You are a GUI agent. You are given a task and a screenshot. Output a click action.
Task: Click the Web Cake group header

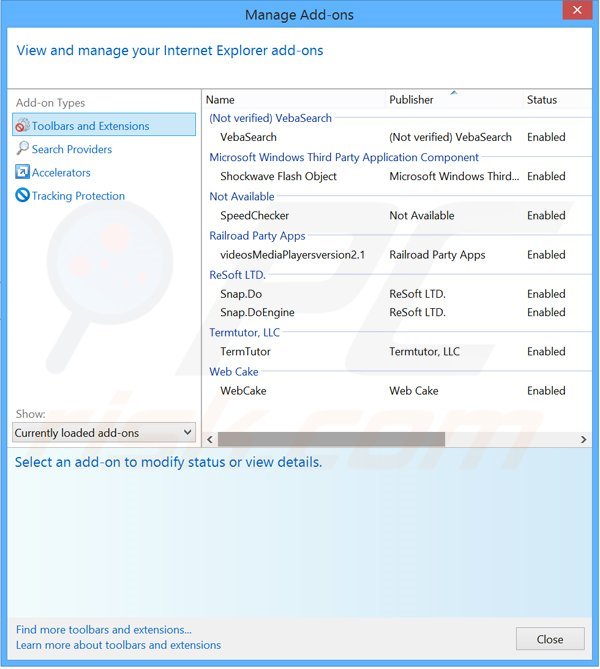pos(233,372)
